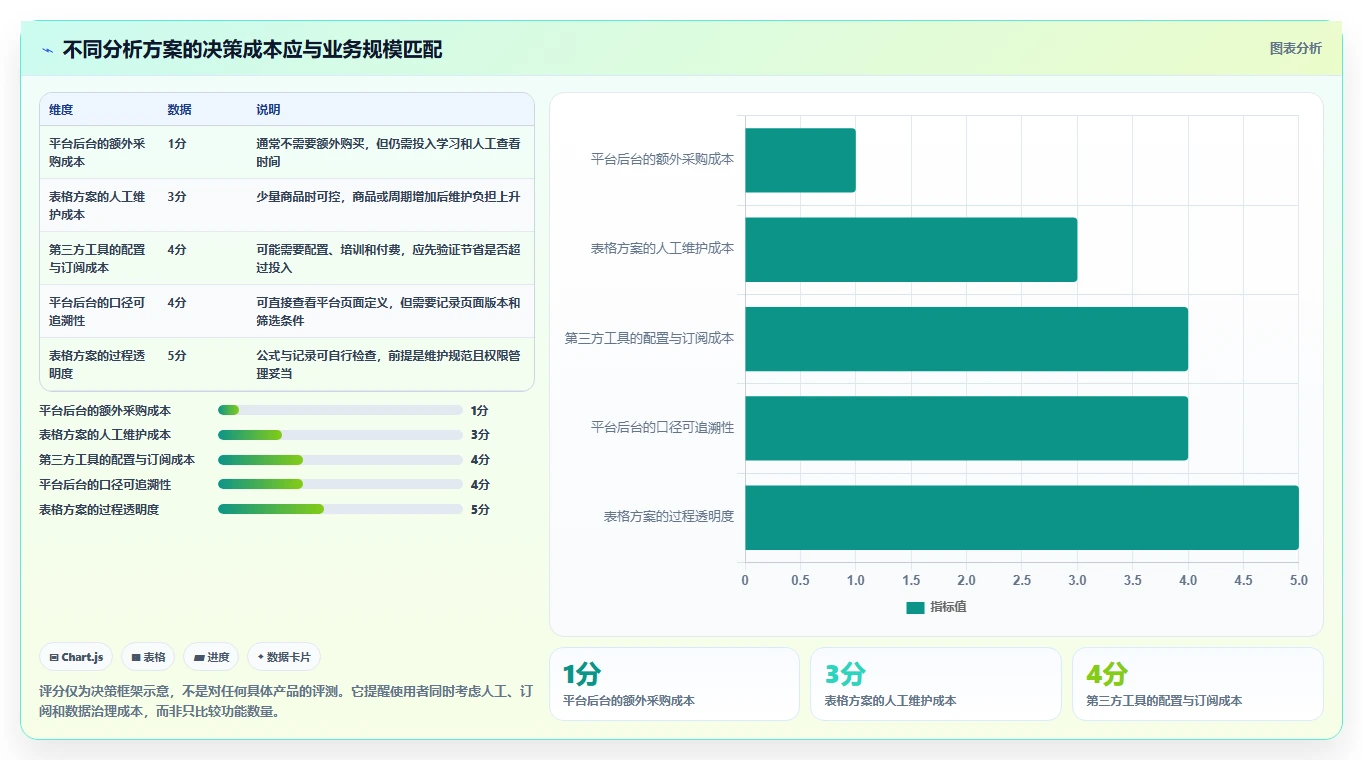The width and height of the screenshot is (1363, 760).
Task: Click the chart axis label 表格方案的过程透明度
Action: [668, 516]
